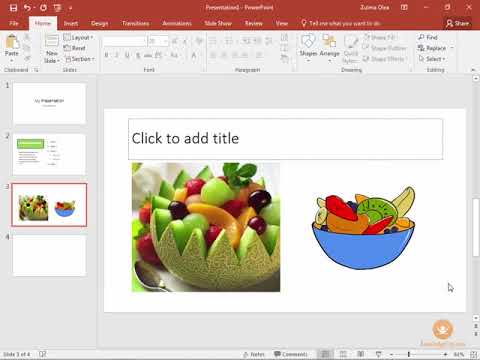Collapse the ribbon with the arrow
This screenshot has width=480, height=360.
[x=473, y=70]
